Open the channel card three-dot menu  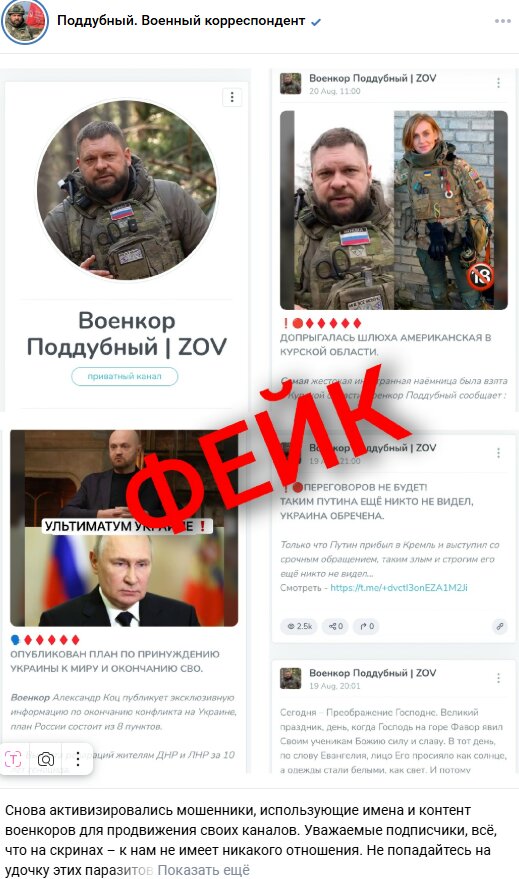tap(232, 97)
